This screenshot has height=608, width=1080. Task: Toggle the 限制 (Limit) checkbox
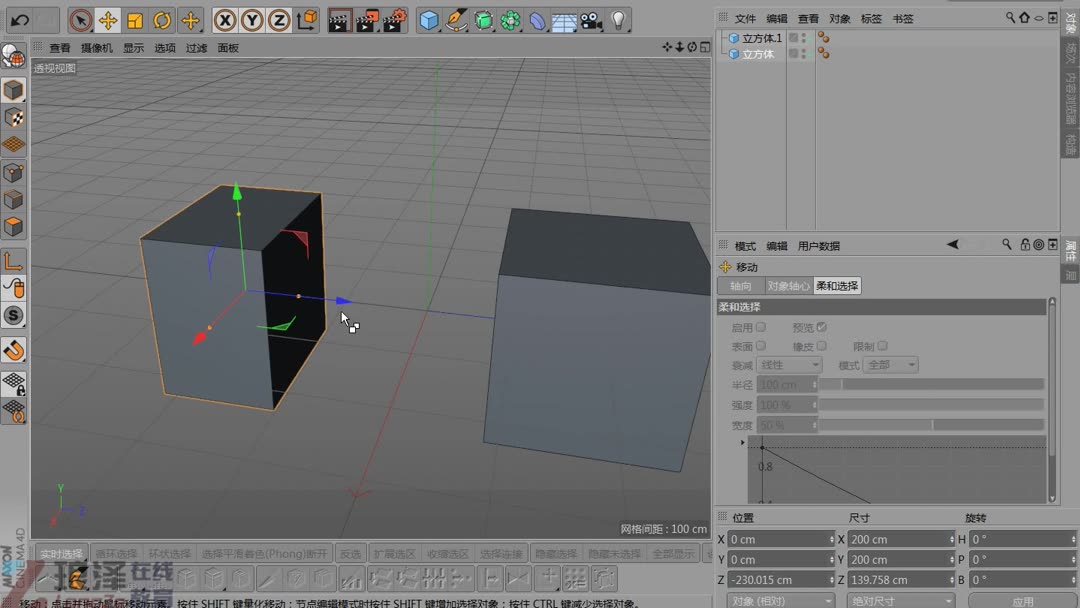coord(882,346)
